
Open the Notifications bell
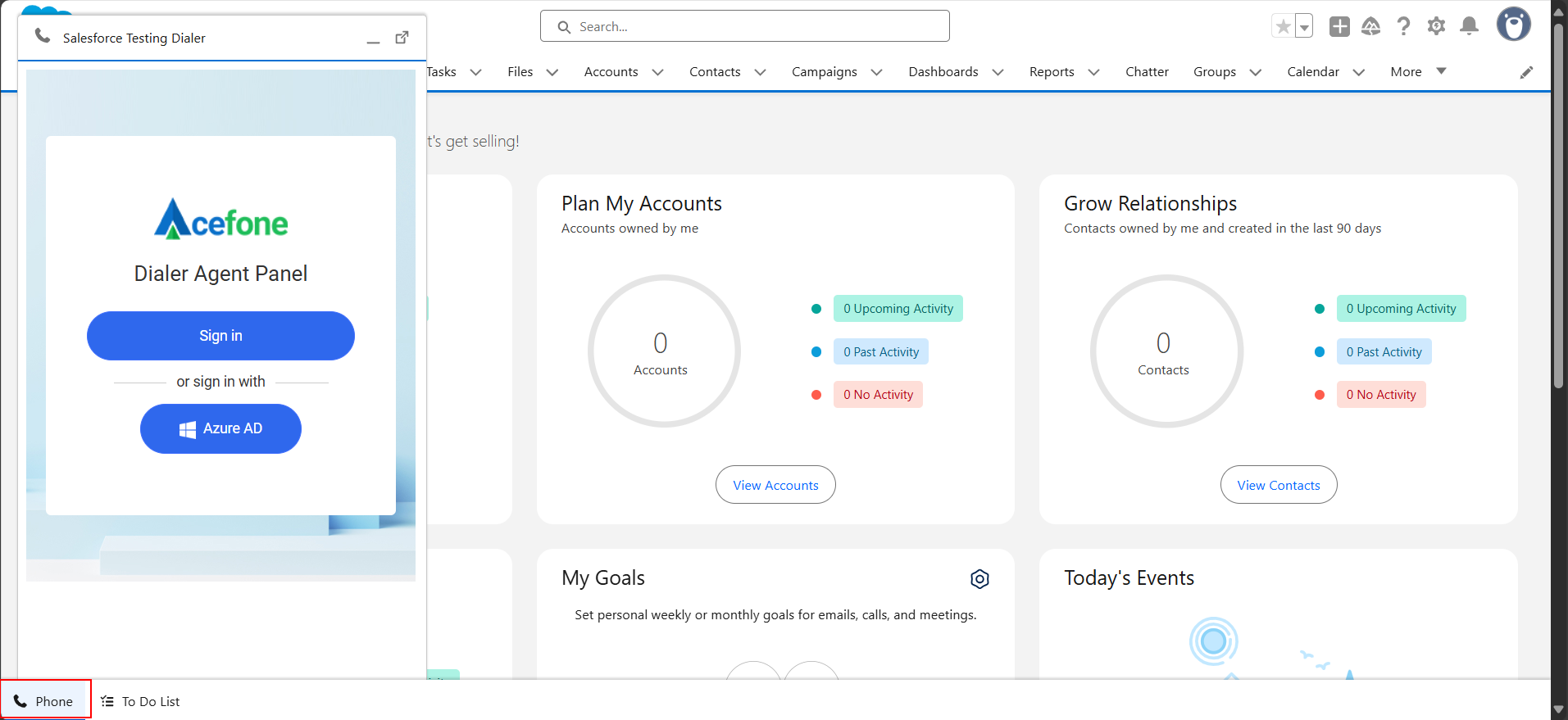click(1470, 26)
